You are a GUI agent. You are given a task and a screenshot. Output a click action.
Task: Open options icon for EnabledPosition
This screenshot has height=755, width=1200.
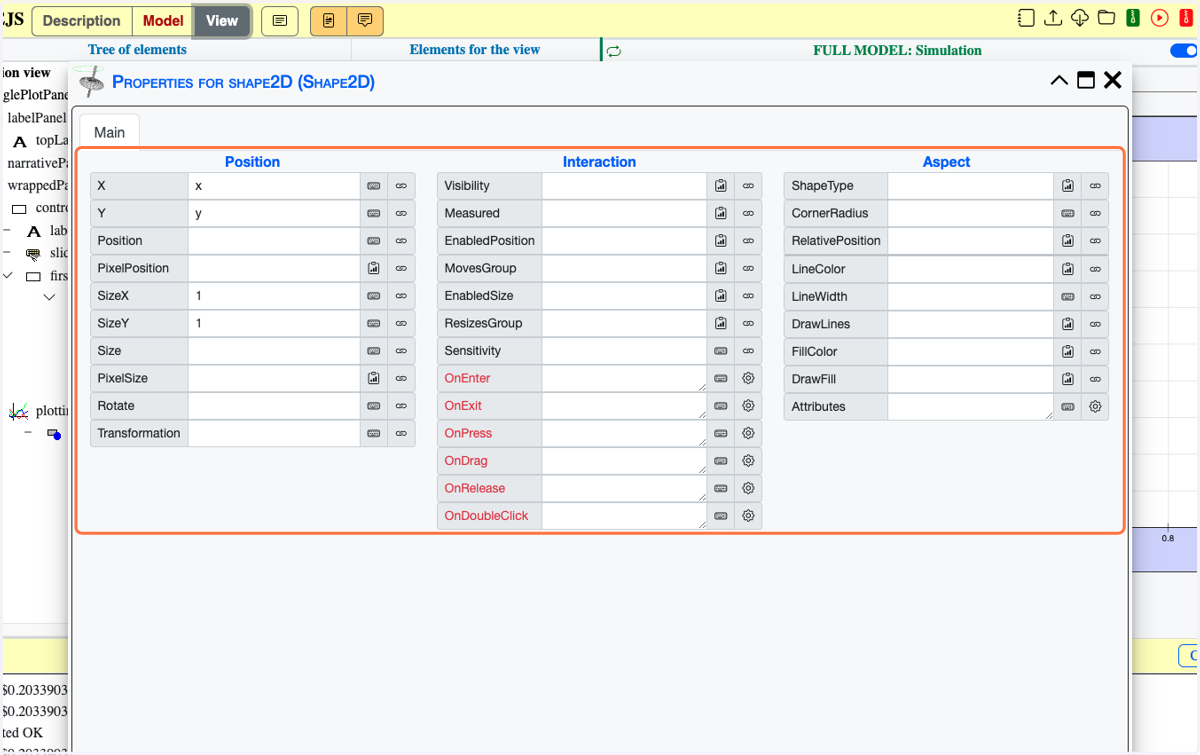coord(721,241)
